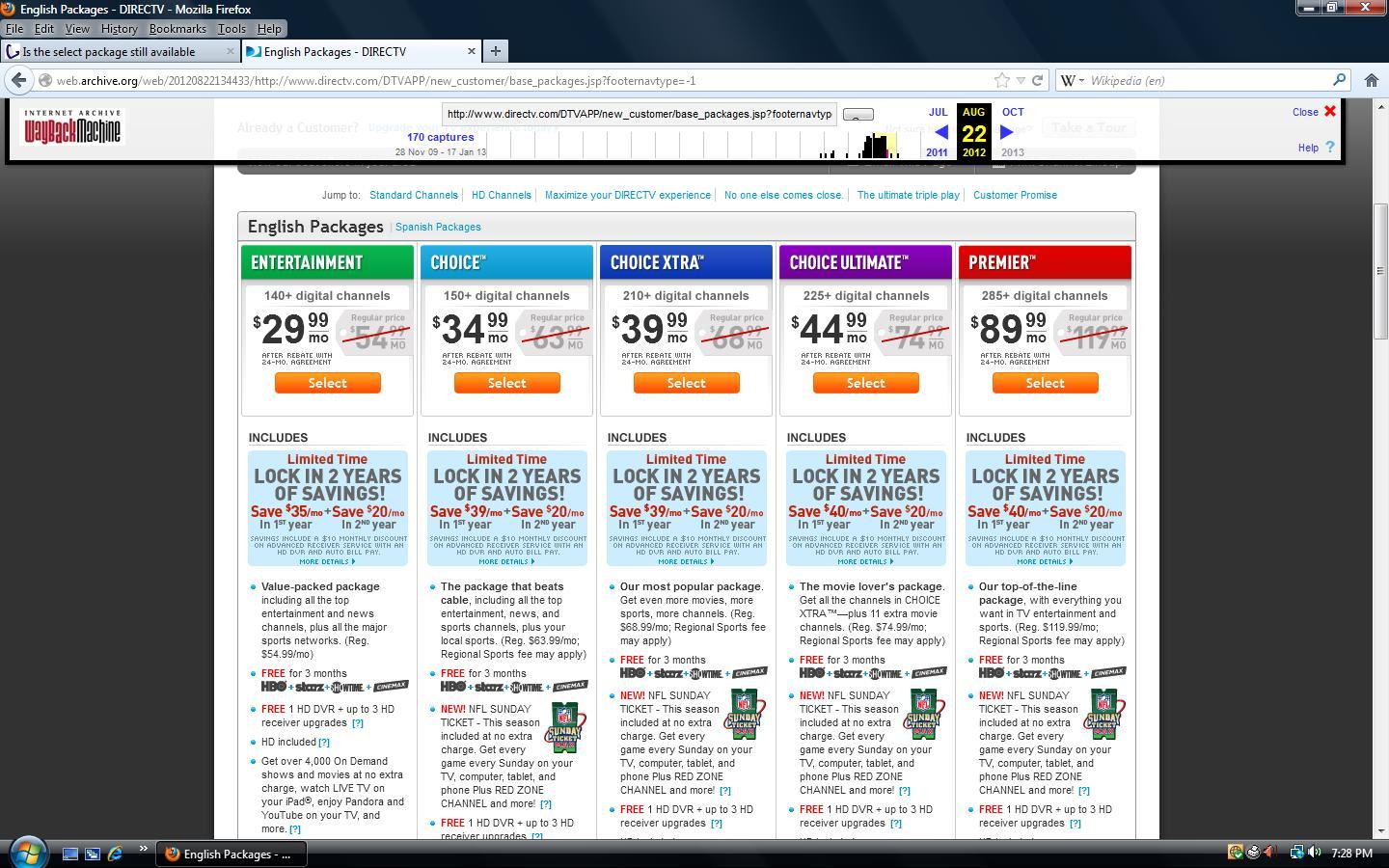
Task: Click the show desktop quick launch icon
Action: pos(70,854)
